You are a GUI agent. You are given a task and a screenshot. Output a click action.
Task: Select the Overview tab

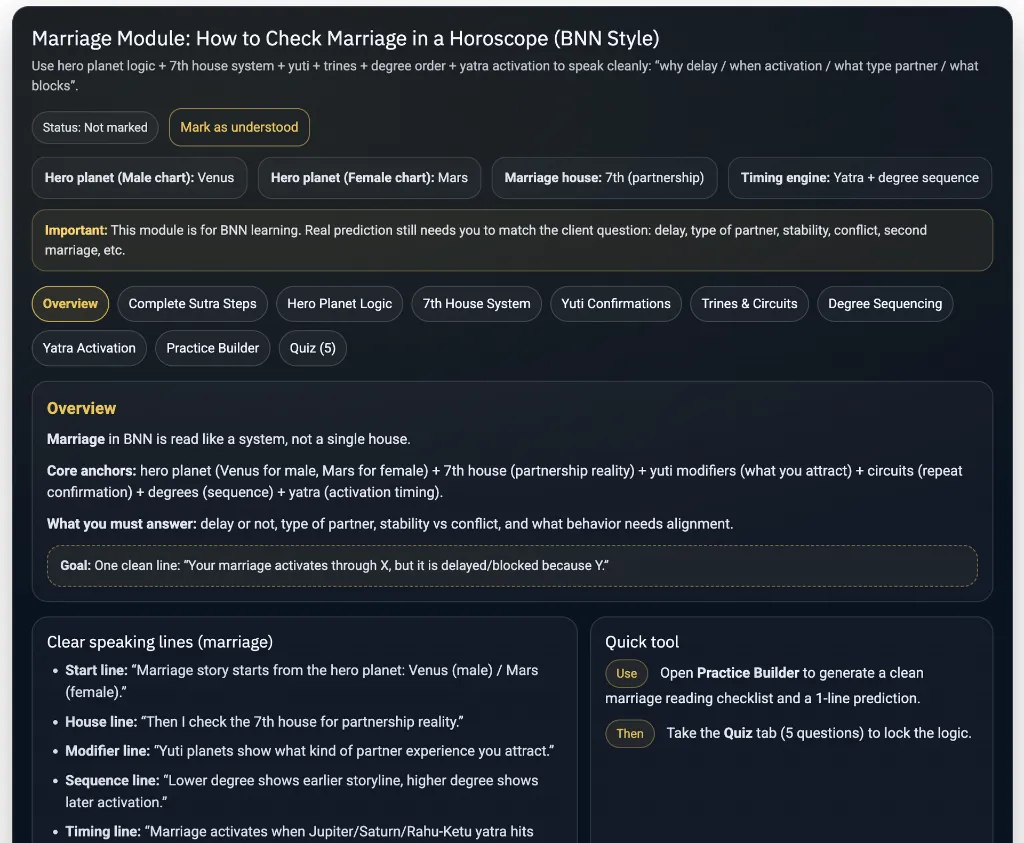70,303
